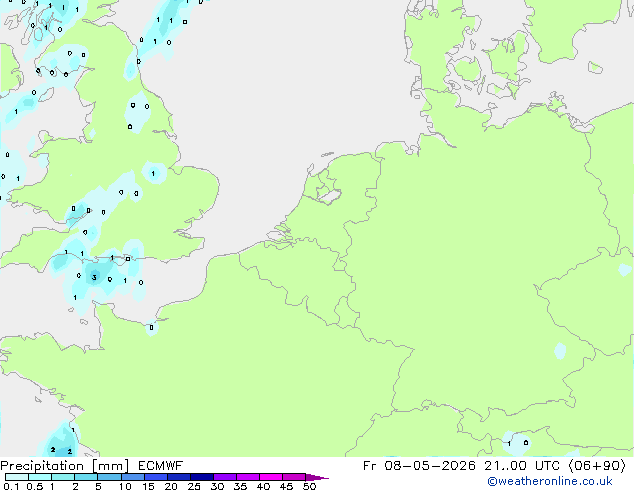Pick the 15–20 mm legend color band
The height and width of the screenshot is (490, 634).
155,477
